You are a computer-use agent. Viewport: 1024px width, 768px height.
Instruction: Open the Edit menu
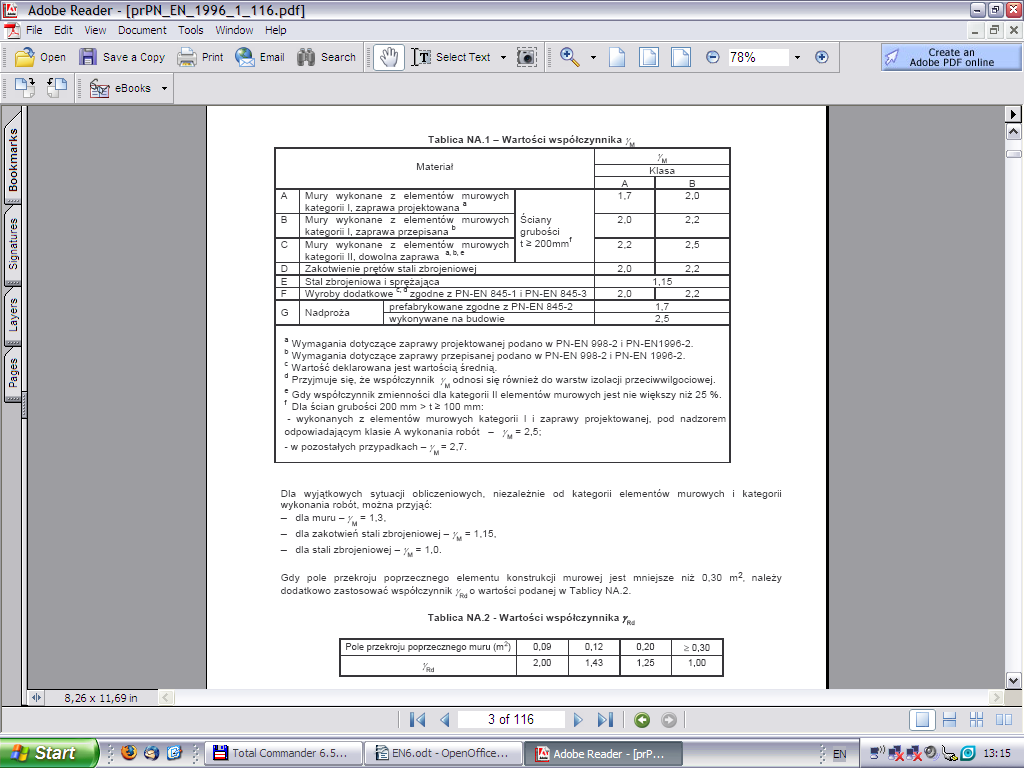point(63,30)
